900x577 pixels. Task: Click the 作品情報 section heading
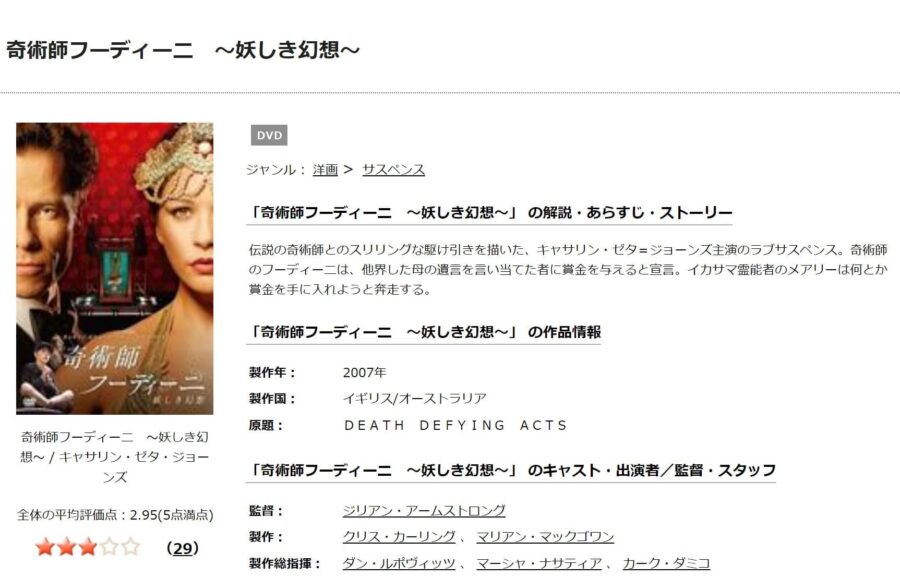(x=424, y=332)
